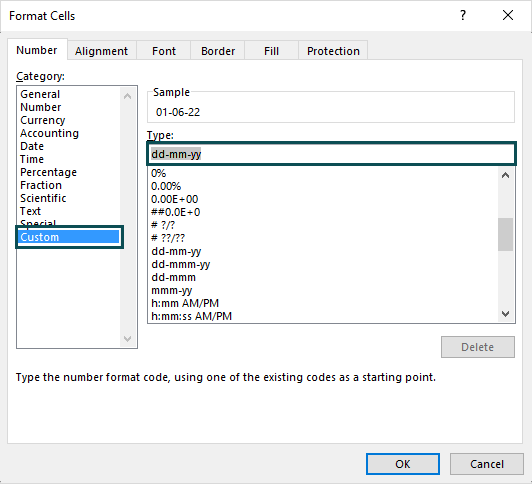Pick the # ?/? format code
The image size is (532, 484).
tap(324, 225)
